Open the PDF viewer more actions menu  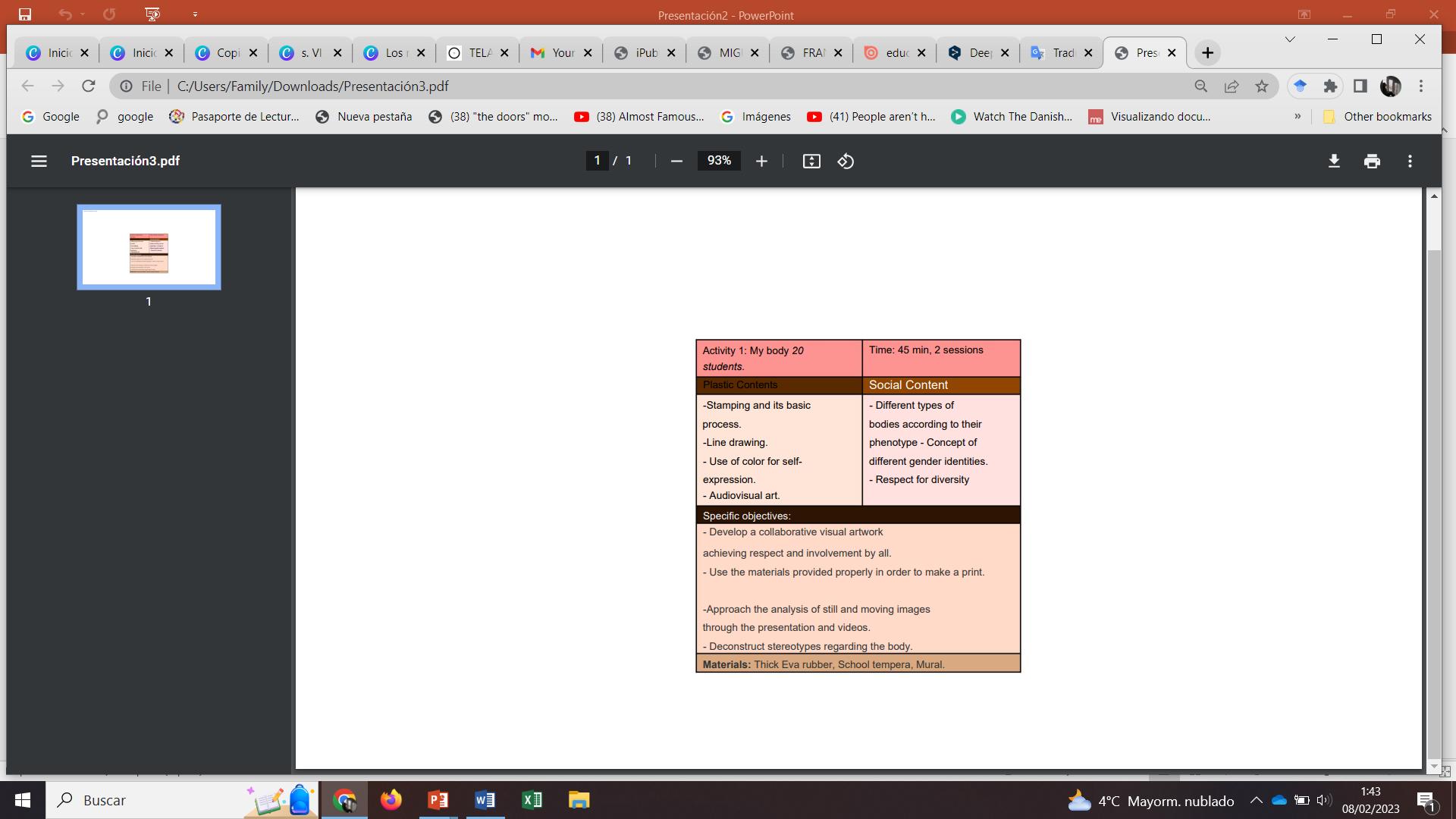tap(1410, 161)
